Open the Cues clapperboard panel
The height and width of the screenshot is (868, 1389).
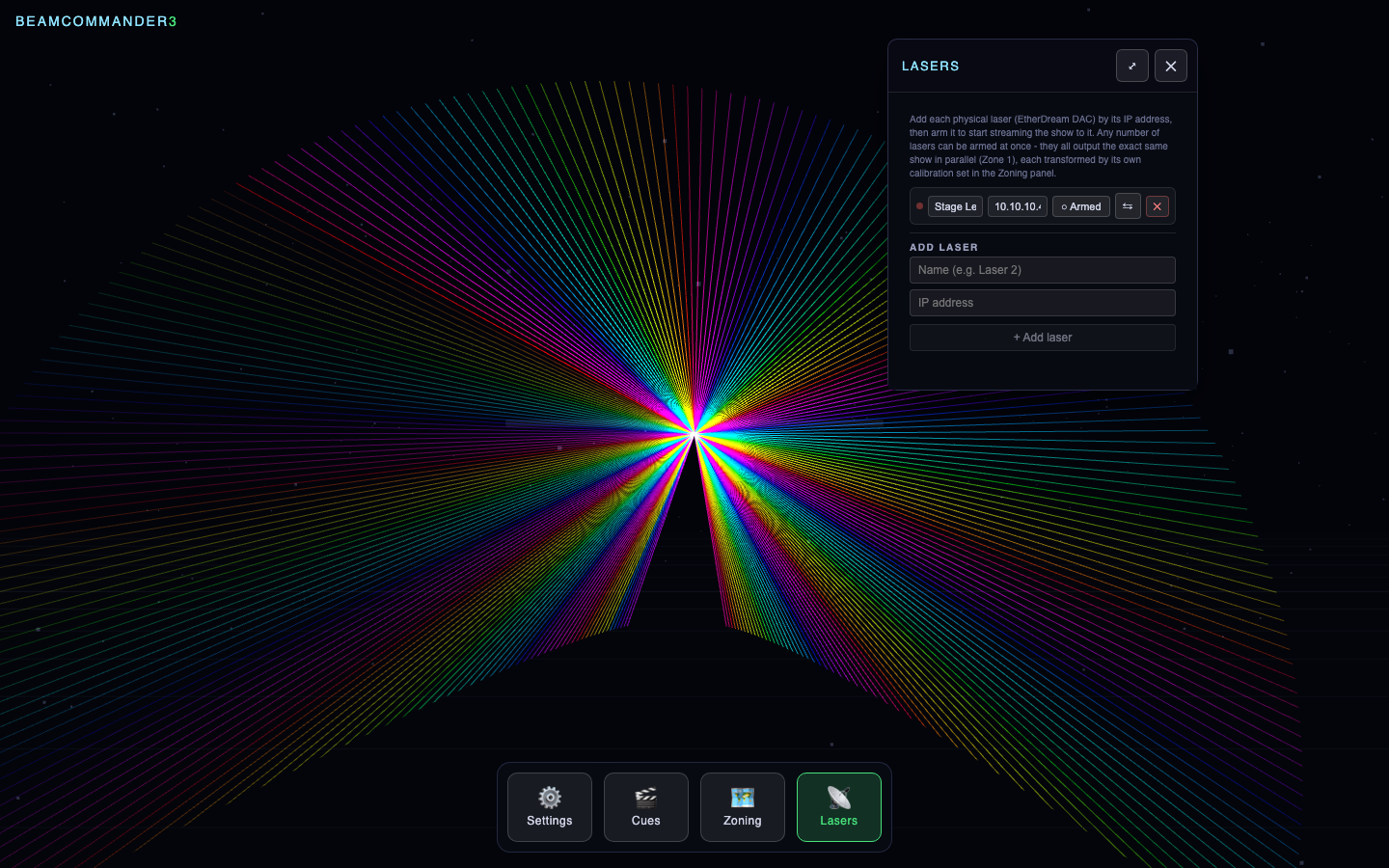646,807
